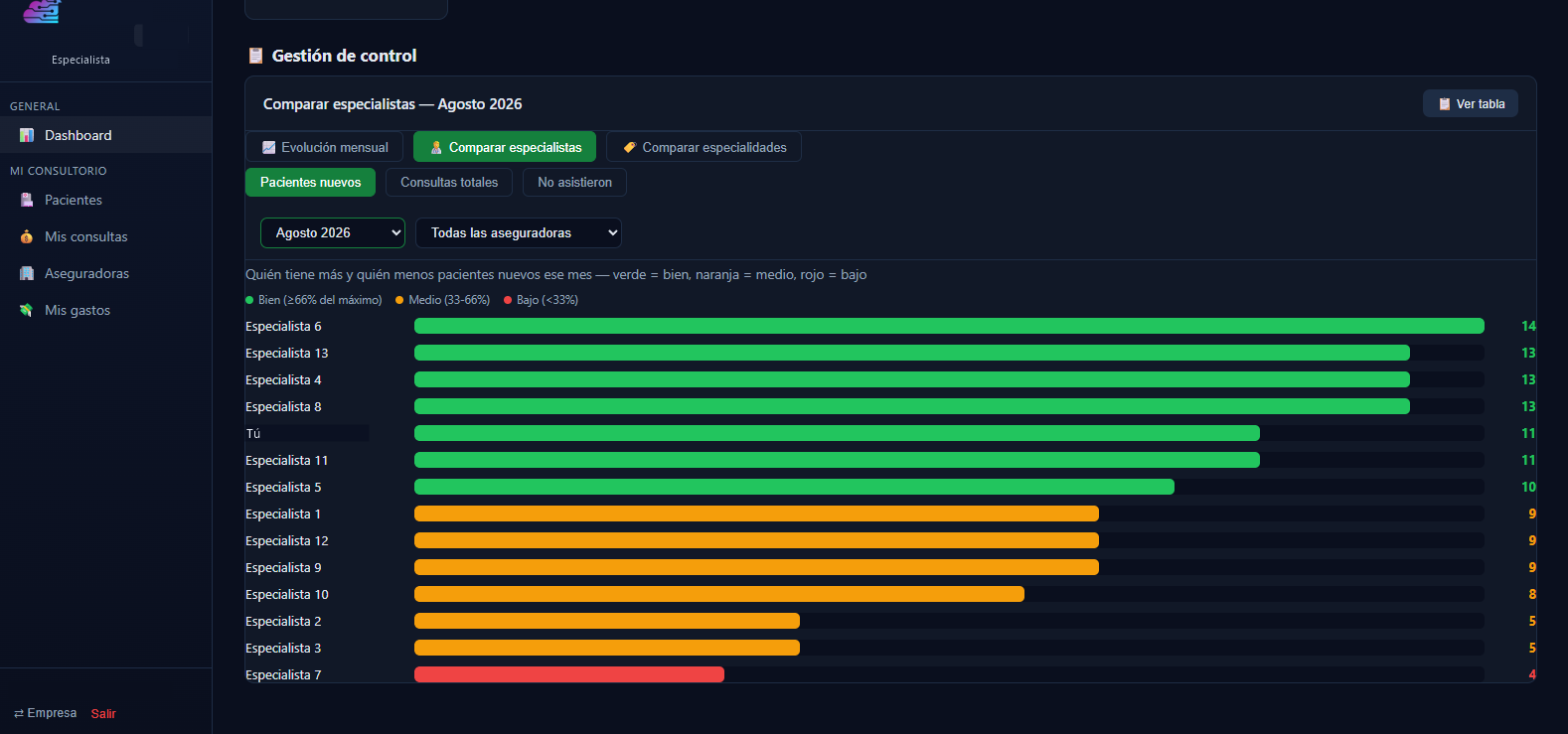Image resolution: width=1568 pixels, height=734 pixels.
Task: Click the Especialista role label under logo
Action: click(80, 60)
